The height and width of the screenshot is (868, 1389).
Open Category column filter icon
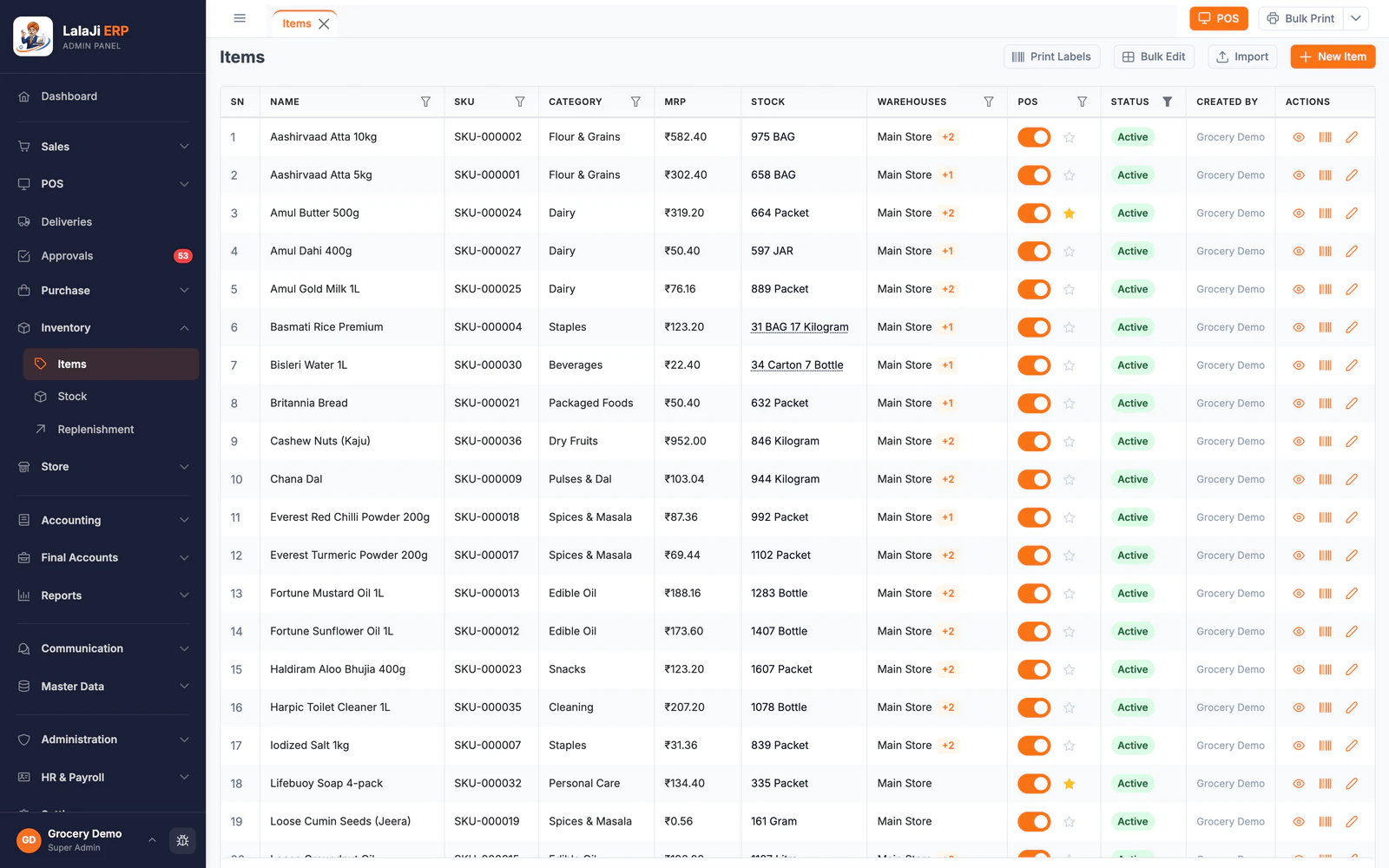pos(635,102)
